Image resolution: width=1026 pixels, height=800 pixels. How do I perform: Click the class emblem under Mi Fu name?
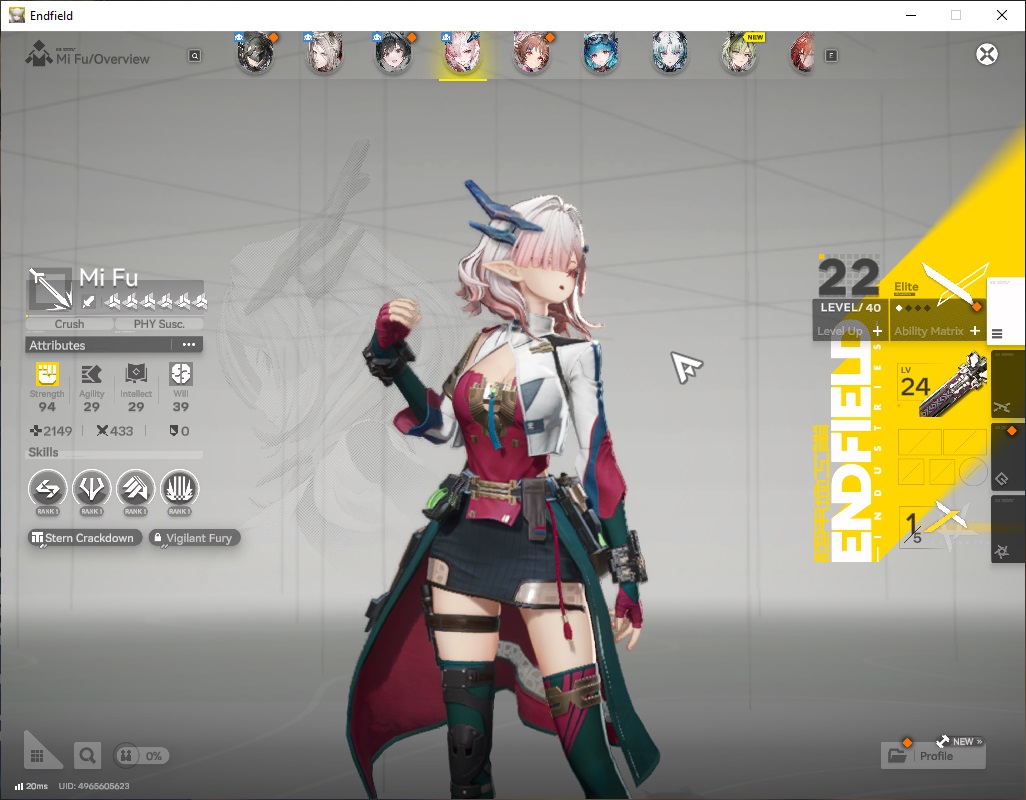pos(88,302)
